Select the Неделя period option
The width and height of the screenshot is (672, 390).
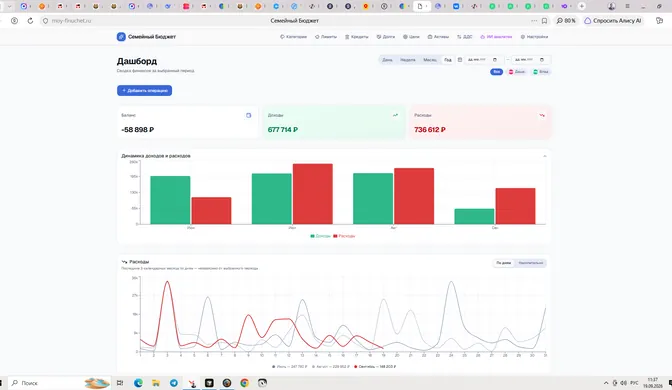click(408, 60)
